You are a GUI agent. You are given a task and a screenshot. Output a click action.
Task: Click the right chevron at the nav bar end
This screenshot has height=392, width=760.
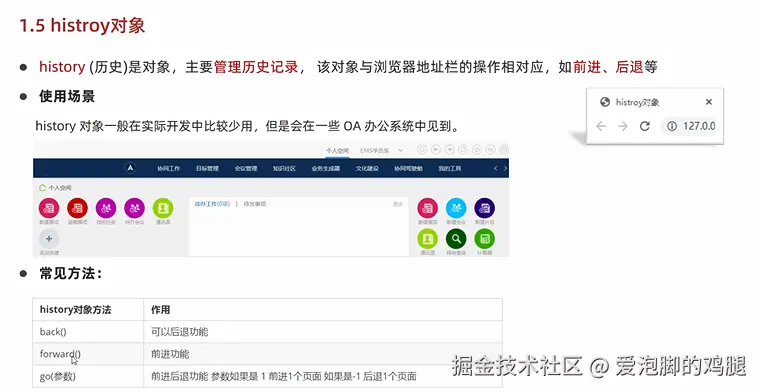pos(505,168)
